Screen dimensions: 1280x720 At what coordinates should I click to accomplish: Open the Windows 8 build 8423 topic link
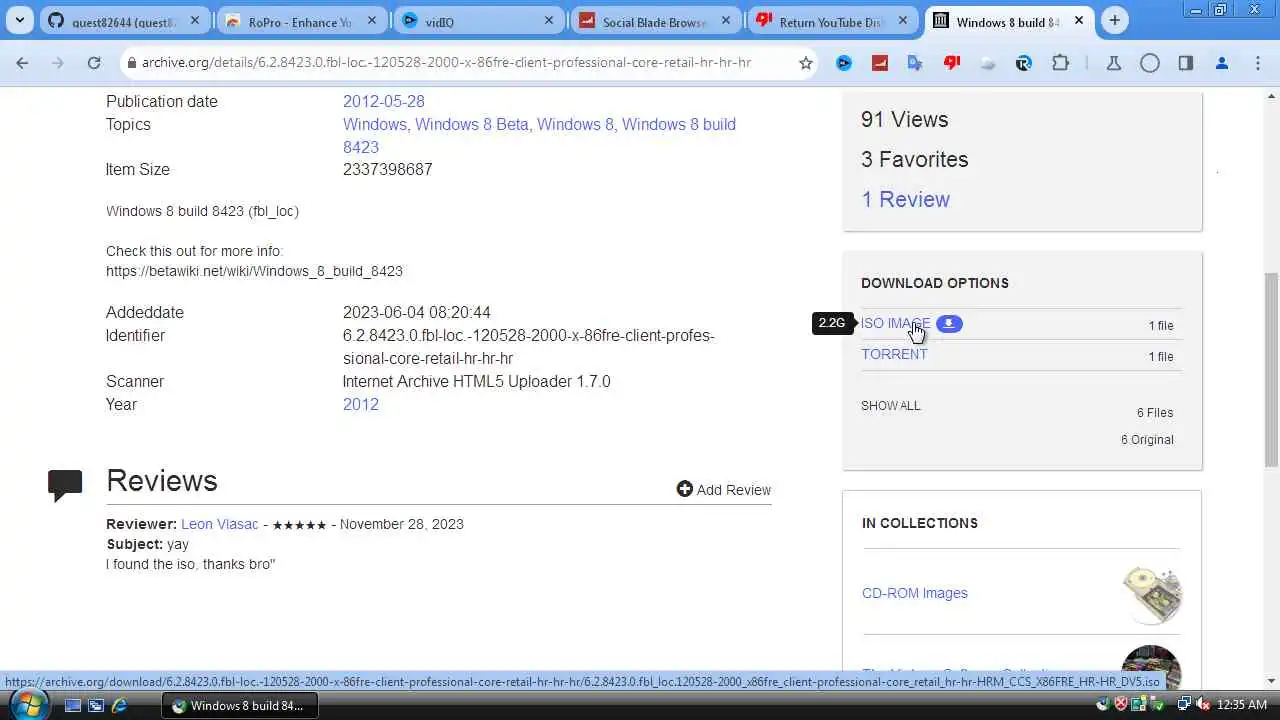[540, 135]
